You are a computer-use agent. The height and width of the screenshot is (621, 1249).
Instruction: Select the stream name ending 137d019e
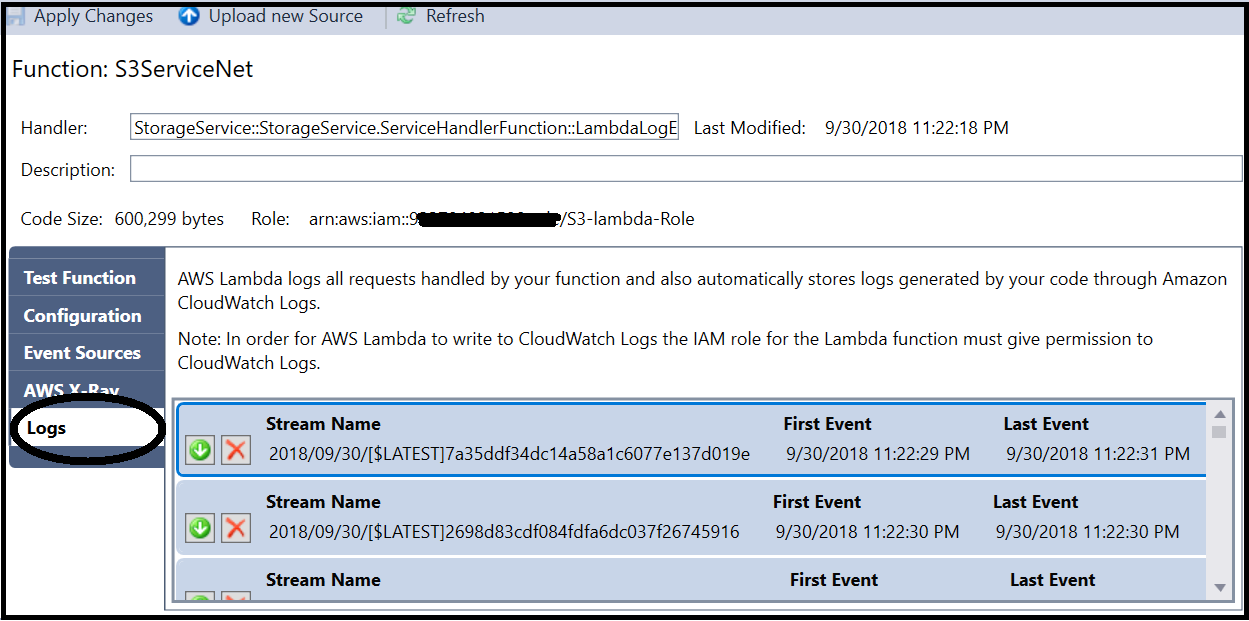point(509,454)
